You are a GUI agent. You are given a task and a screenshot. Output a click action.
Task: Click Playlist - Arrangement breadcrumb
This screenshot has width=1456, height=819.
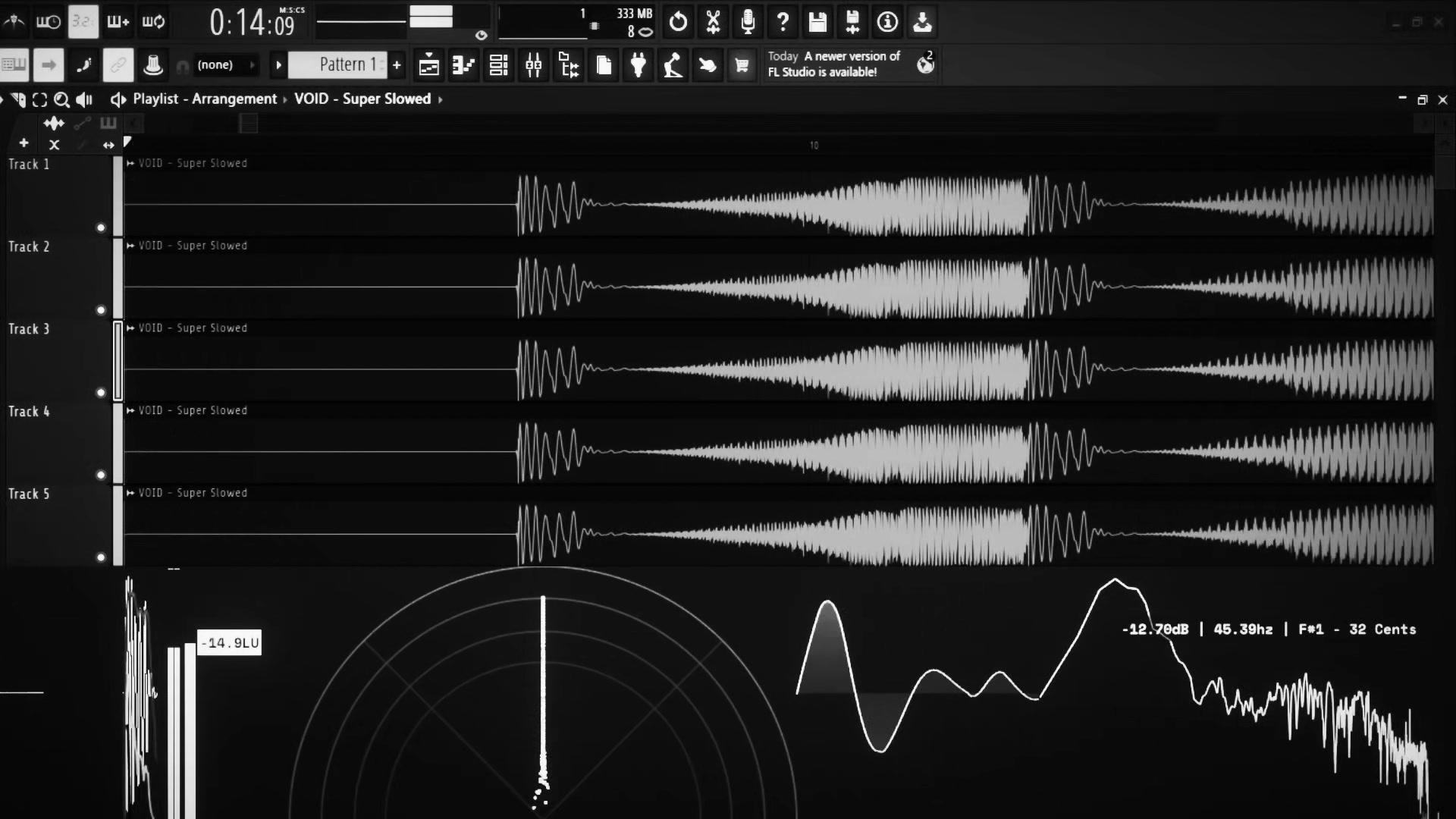(x=205, y=99)
